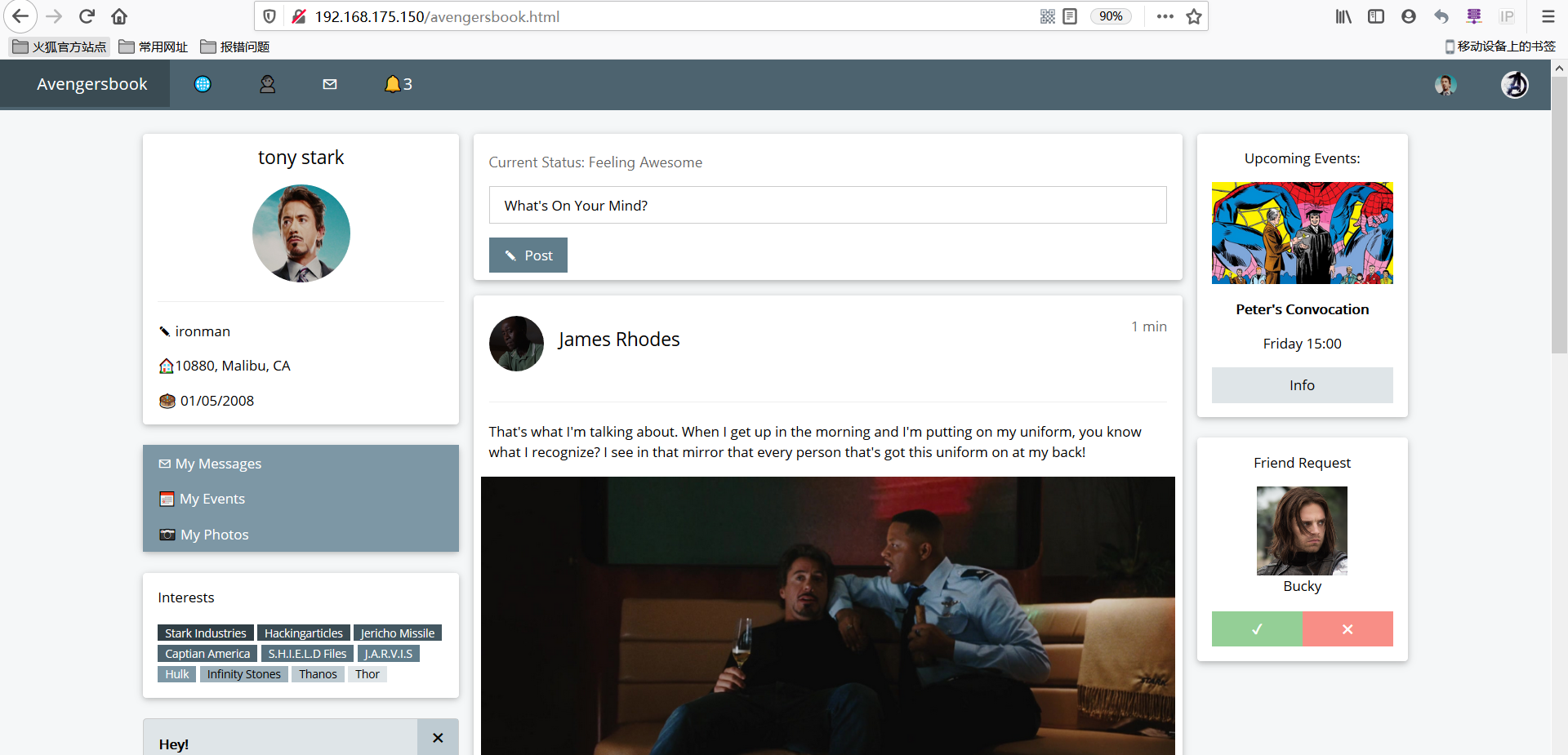This screenshot has width=1568, height=755.
Task: Decline Bucky's friend request
Action: click(1347, 629)
